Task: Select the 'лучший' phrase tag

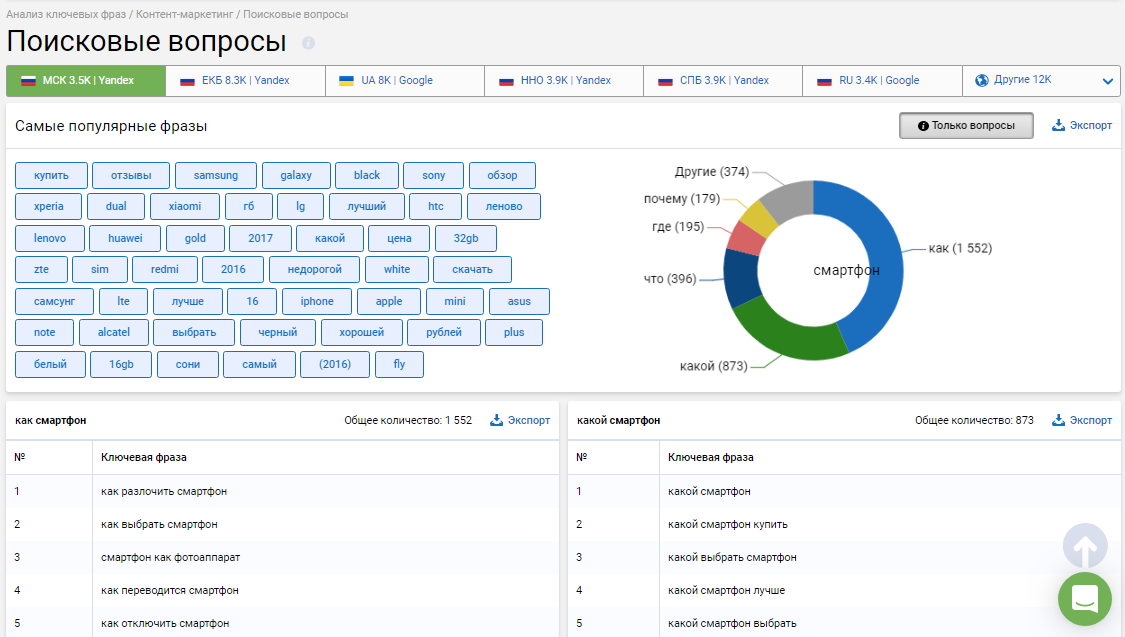Action: tap(367, 207)
